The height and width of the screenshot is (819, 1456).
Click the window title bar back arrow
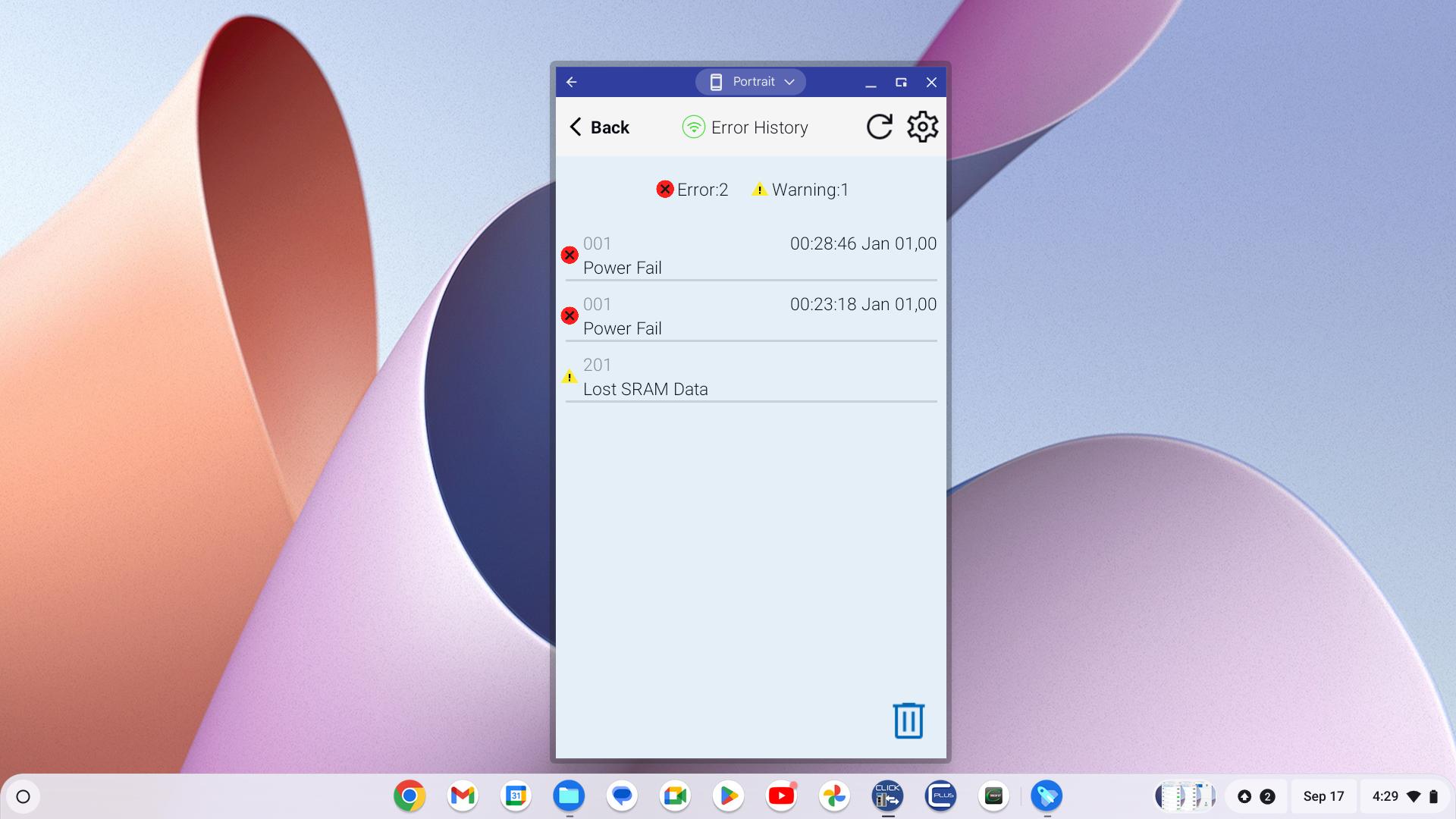(x=572, y=82)
